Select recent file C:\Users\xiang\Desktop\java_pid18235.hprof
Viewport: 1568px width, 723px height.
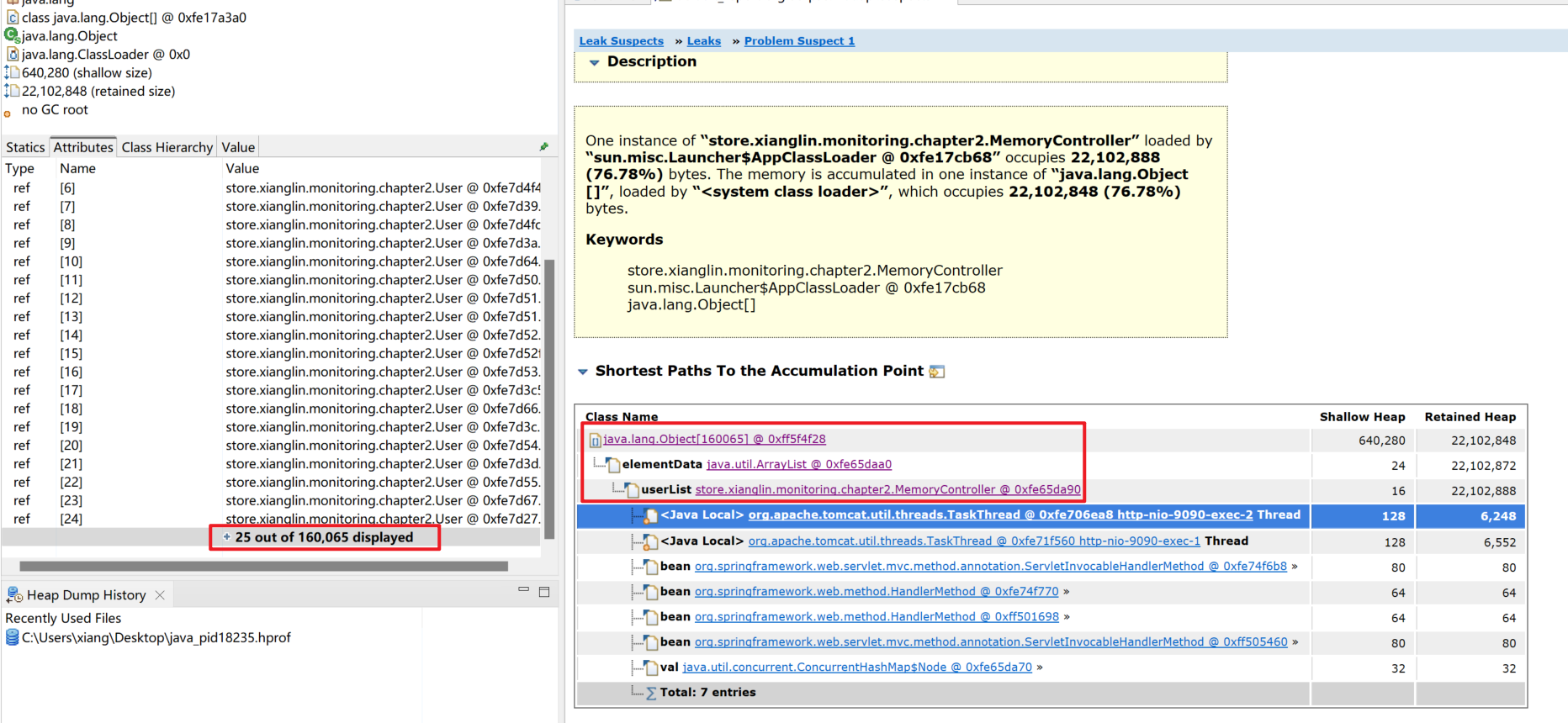(x=156, y=637)
